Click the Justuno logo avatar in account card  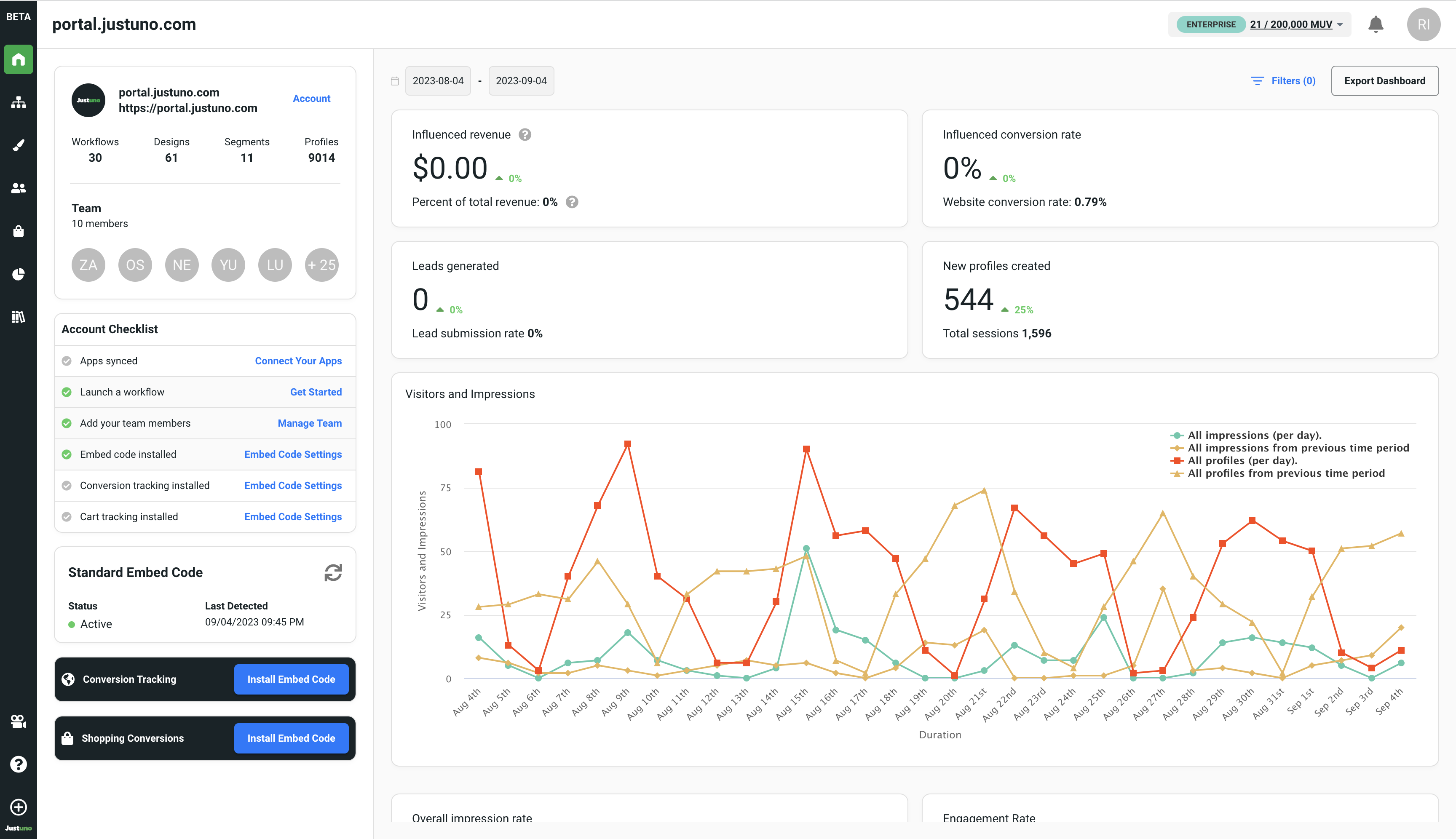point(88,100)
